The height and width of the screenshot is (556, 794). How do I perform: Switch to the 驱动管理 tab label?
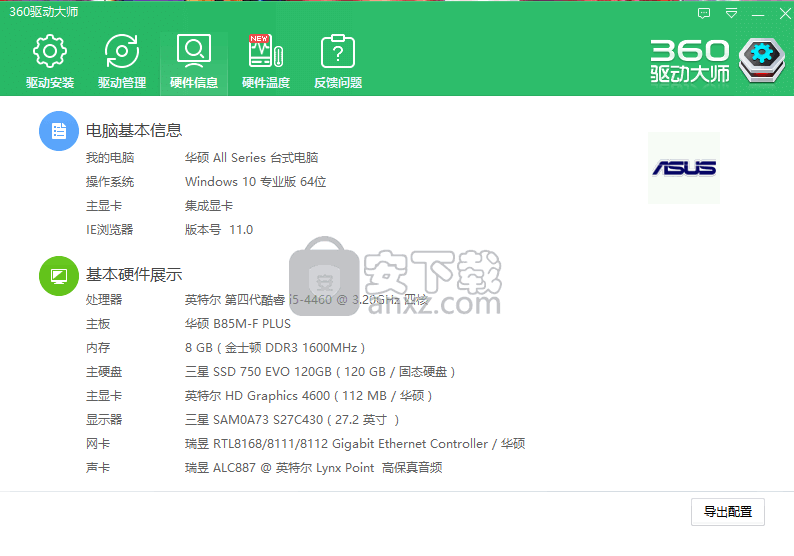(x=122, y=83)
